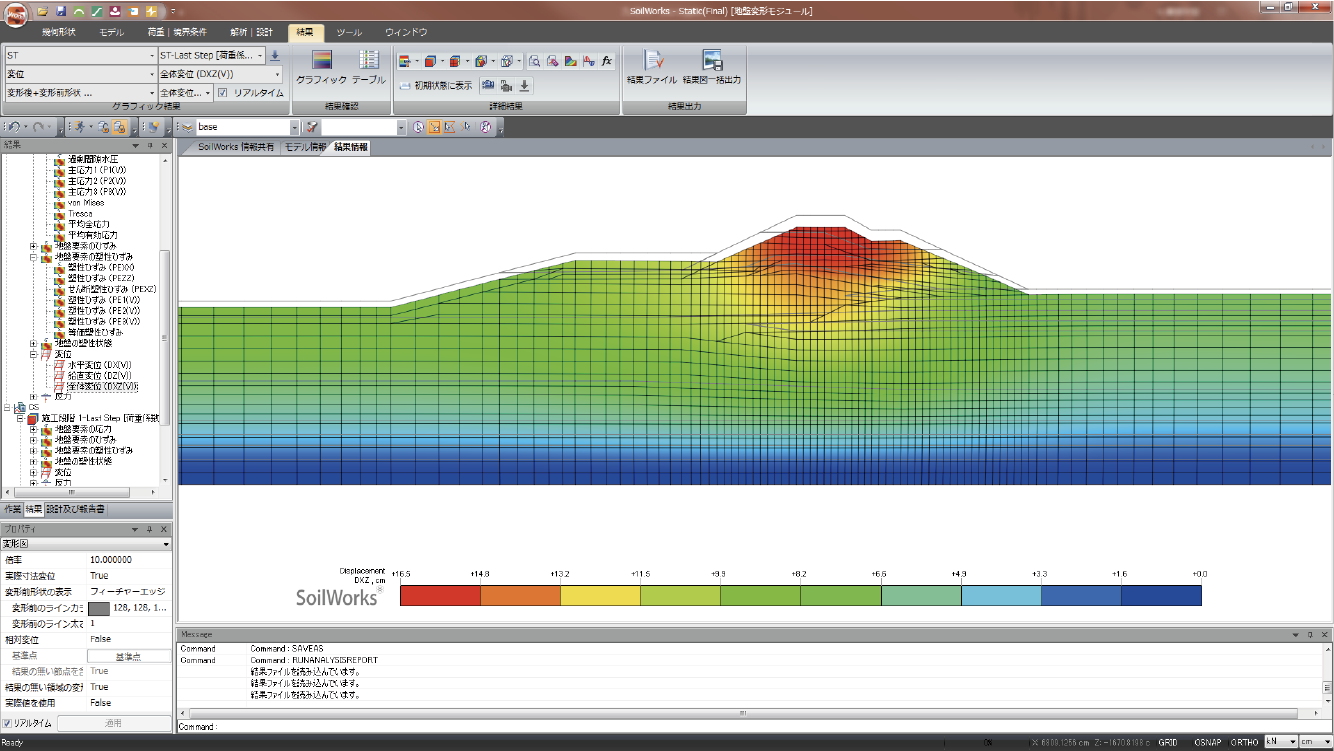
Task: Click the 初期状態に表示 button
Action: coord(437,86)
